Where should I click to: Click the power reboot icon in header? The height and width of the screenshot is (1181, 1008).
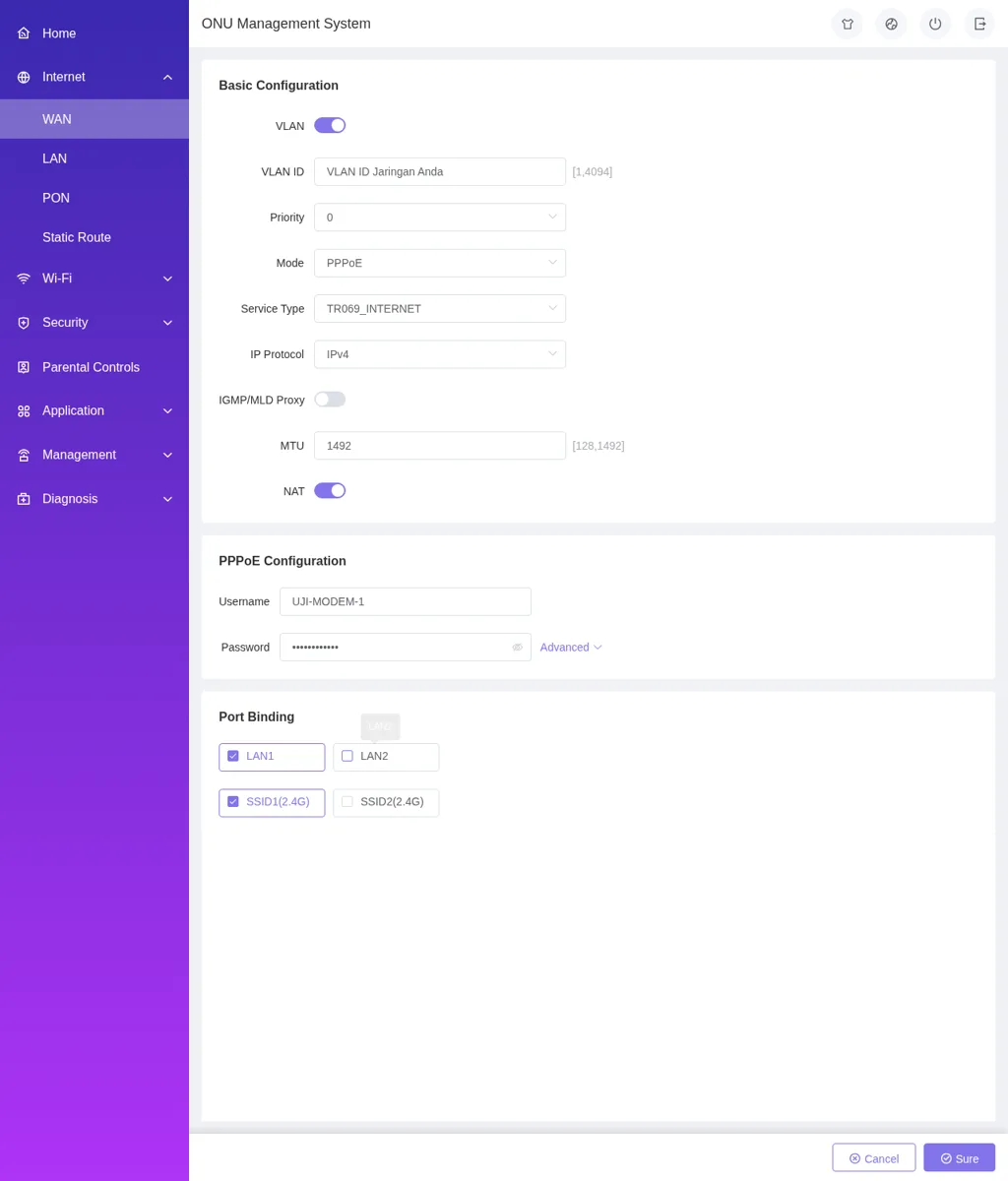(935, 24)
